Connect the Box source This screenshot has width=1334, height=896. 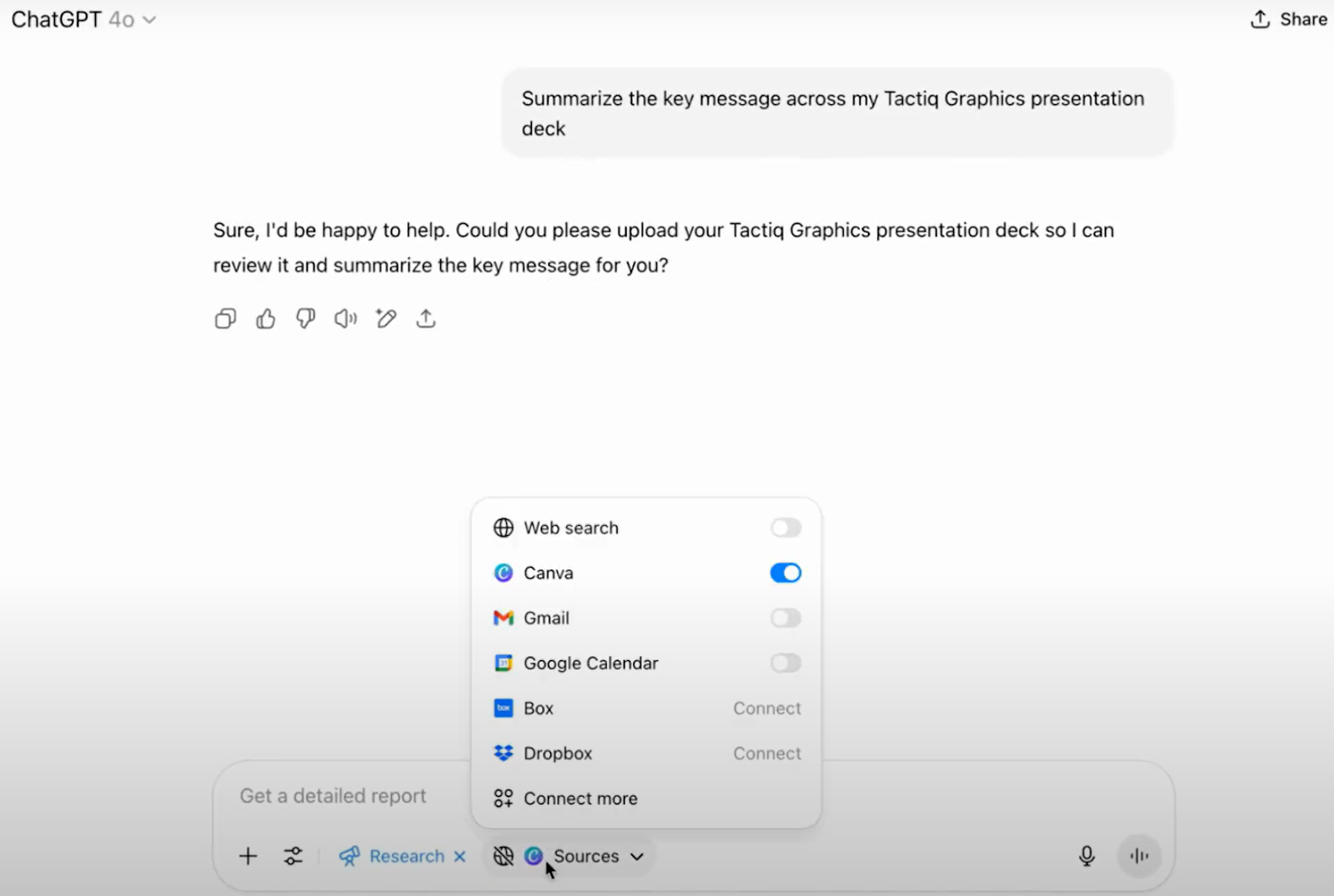click(x=767, y=708)
